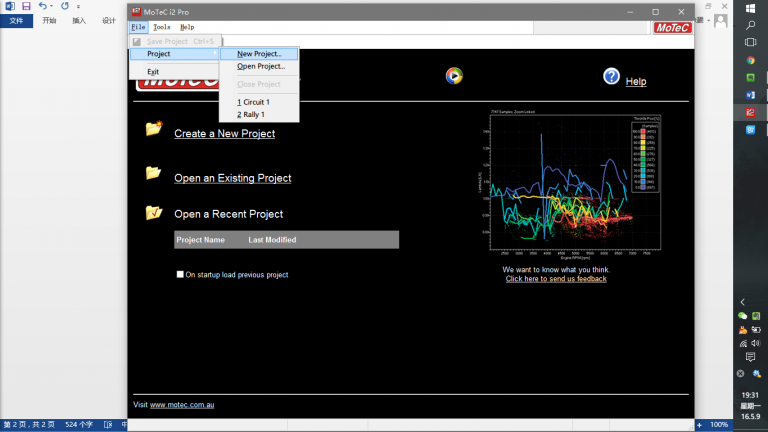
Task: Open Google Chrome from the taskbar
Action: pyautogui.click(x=750, y=60)
